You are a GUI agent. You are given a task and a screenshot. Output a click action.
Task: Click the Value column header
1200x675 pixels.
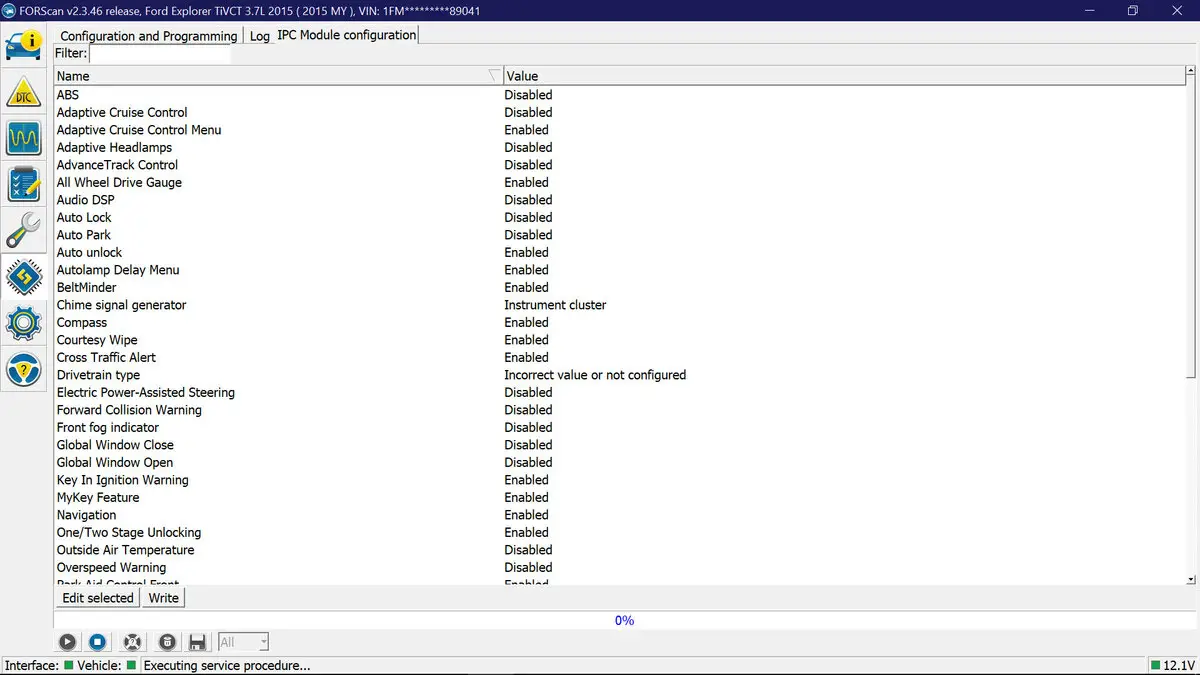844,76
